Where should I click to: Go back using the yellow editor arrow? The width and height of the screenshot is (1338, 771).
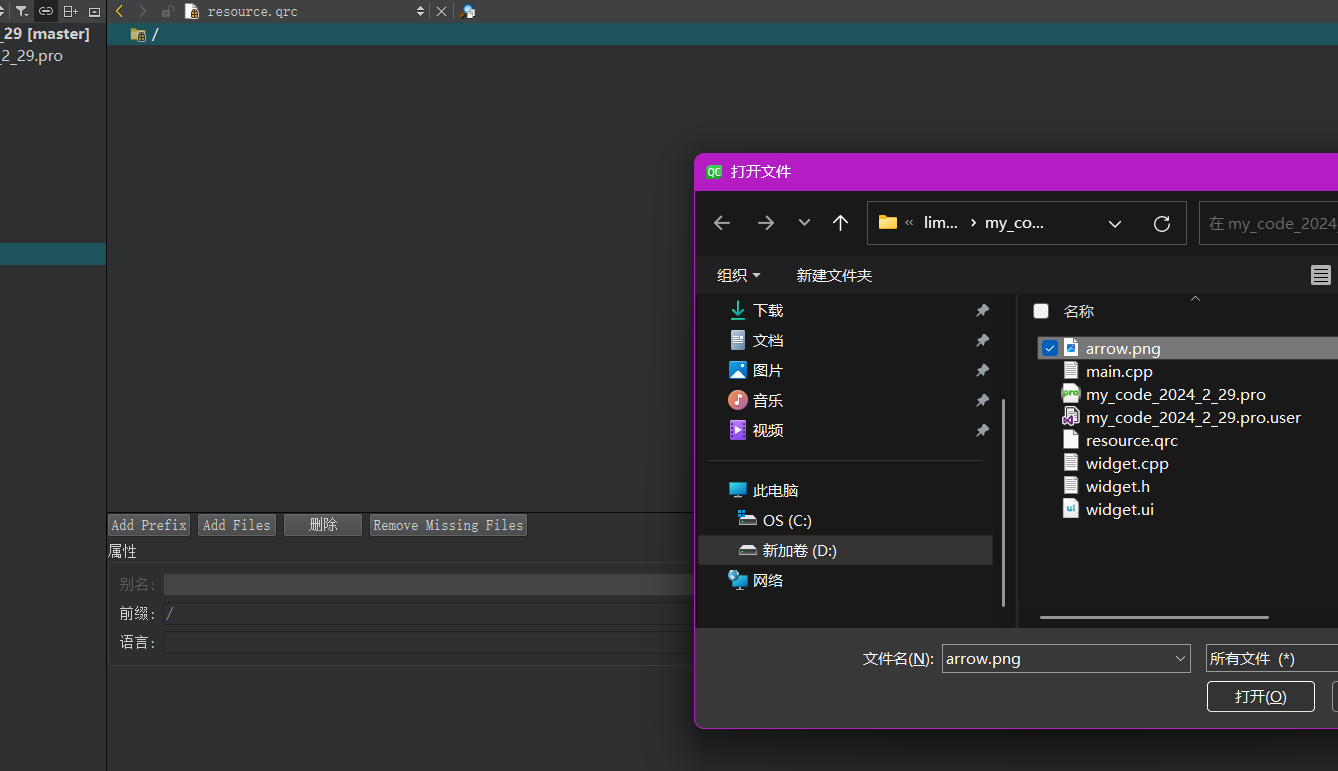pyautogui.click(x=119, y=11)
